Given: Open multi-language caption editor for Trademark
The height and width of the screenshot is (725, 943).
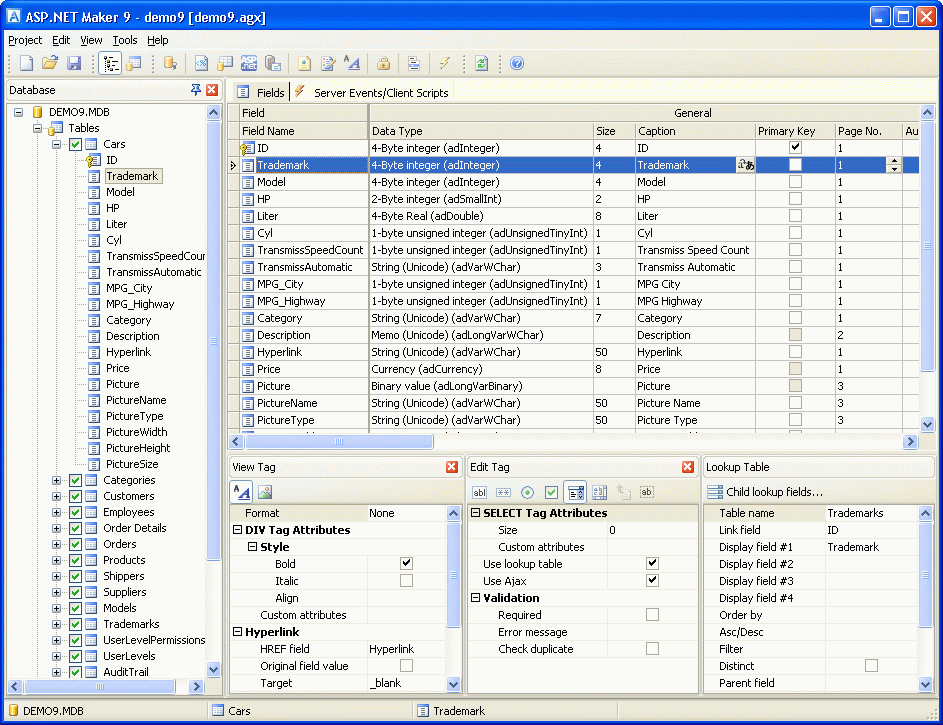Looking at the screenshot, I should (x=746, y=165).
